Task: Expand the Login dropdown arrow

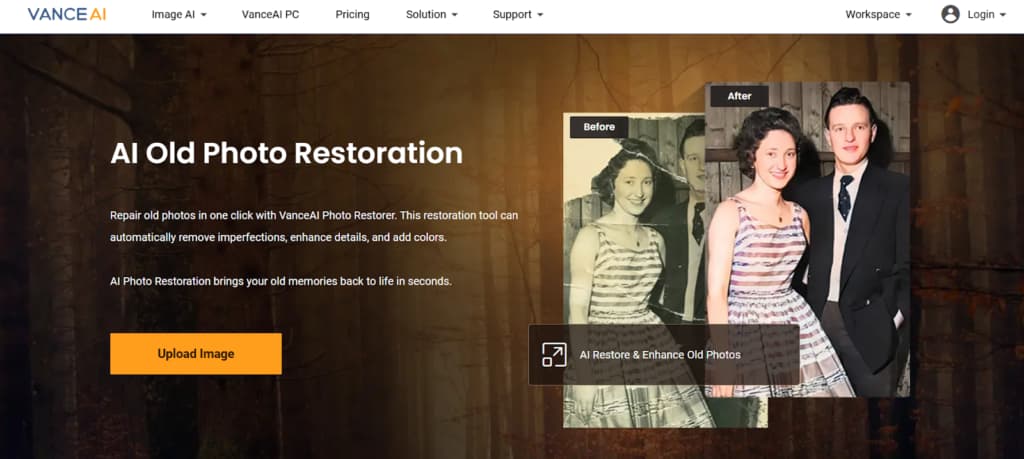Action: pyautogui.click(x=1002, y=14)
